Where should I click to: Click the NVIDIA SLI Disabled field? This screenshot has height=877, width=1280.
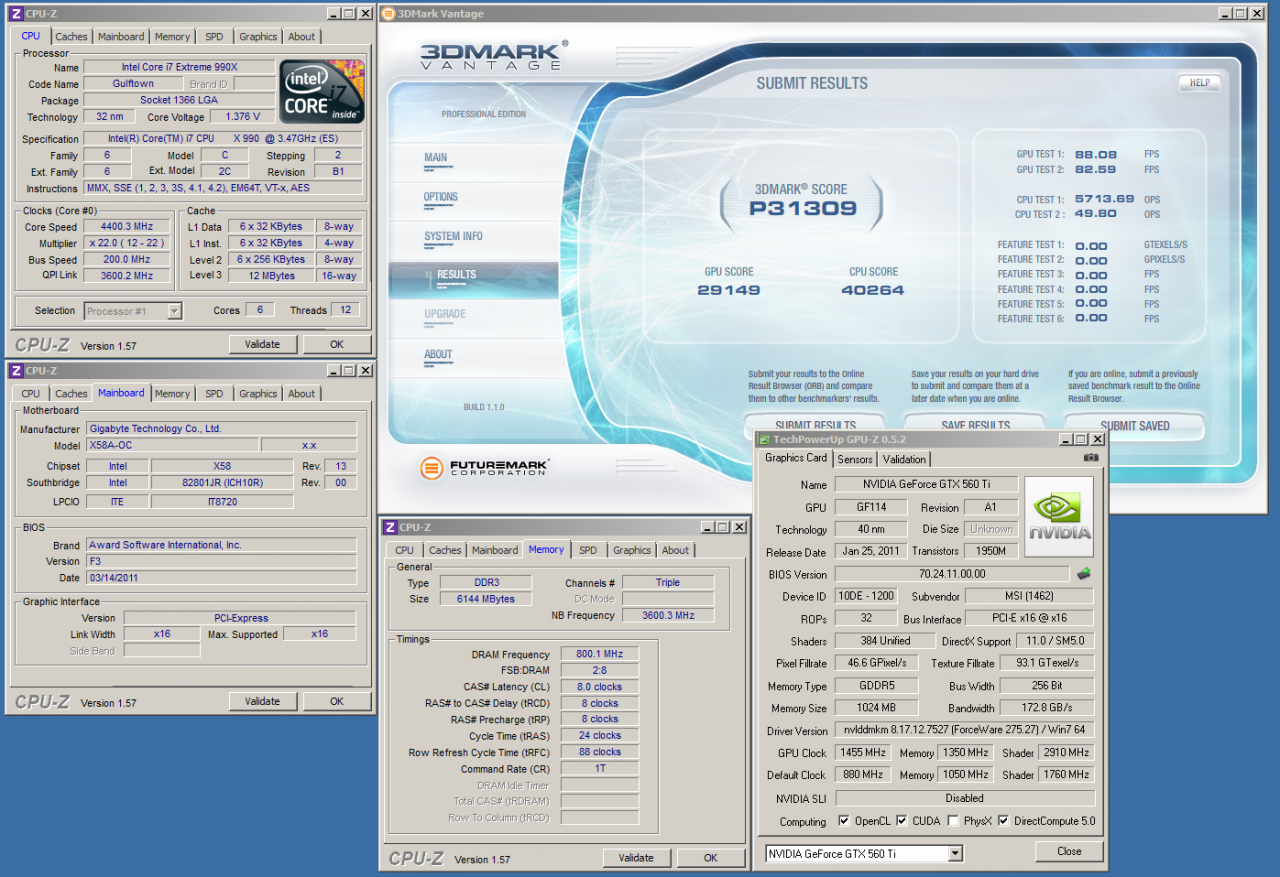(x=964, y=798)
